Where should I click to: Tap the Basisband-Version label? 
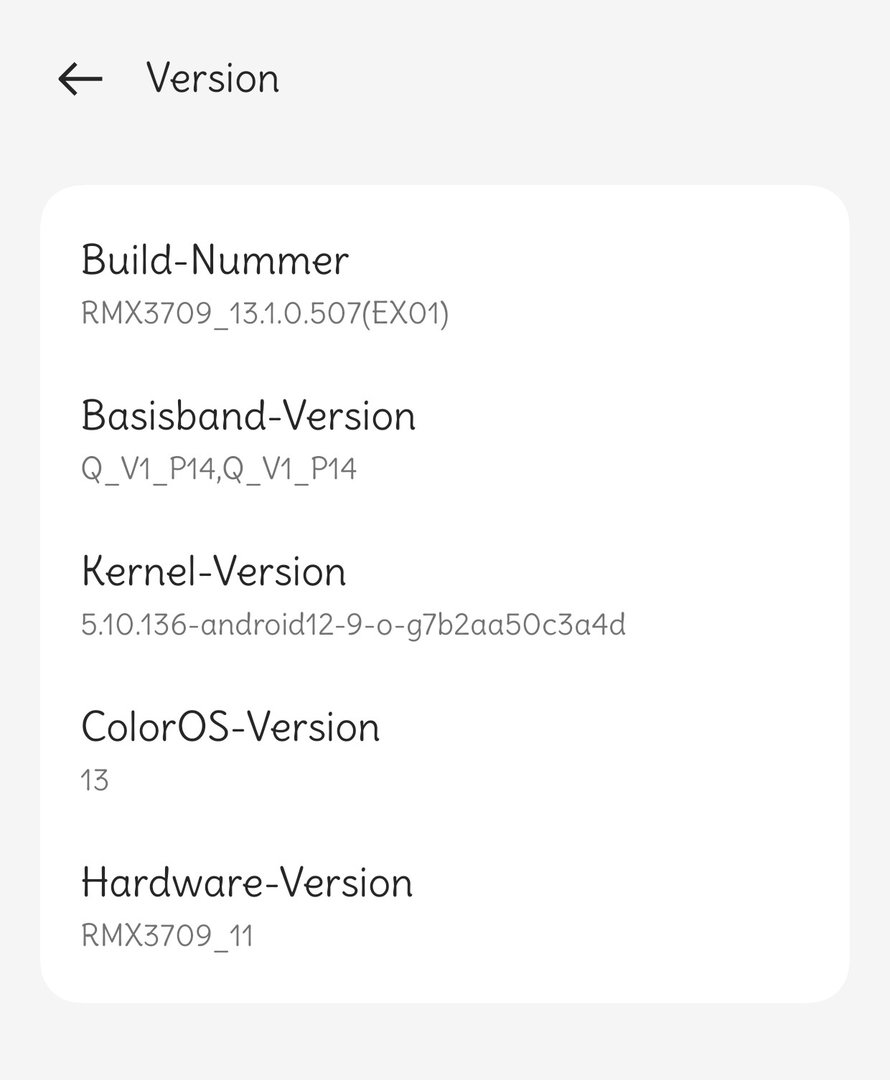click(x=248, y=416)
